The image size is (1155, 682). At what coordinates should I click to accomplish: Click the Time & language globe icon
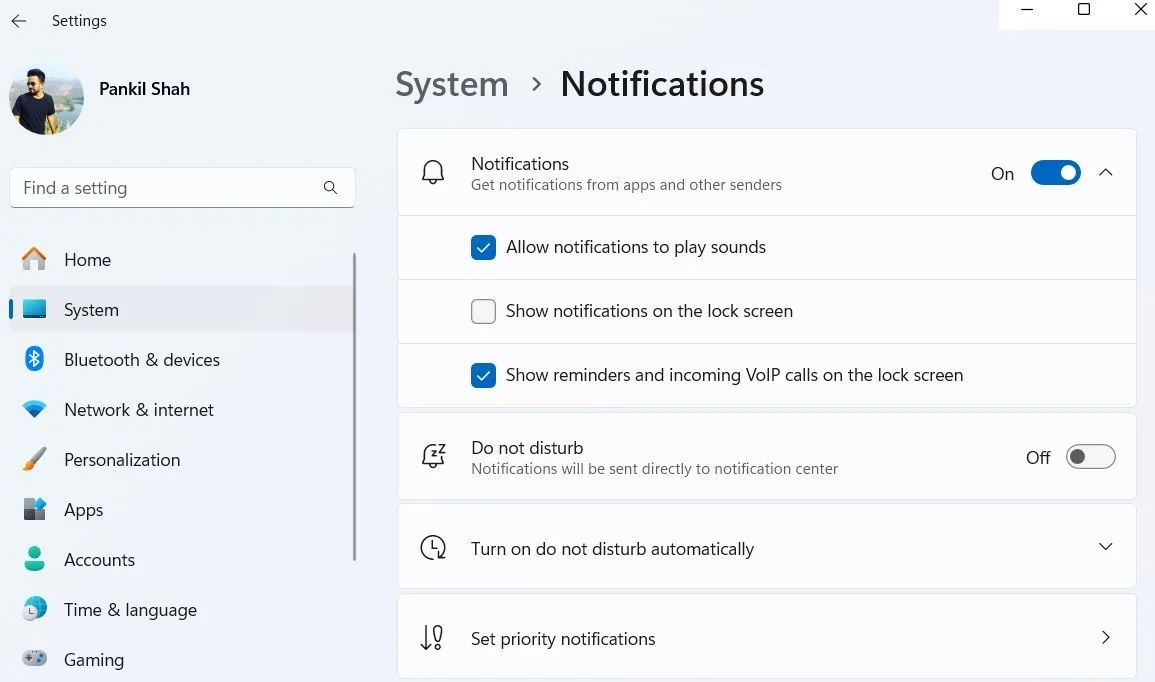(34, 610)
